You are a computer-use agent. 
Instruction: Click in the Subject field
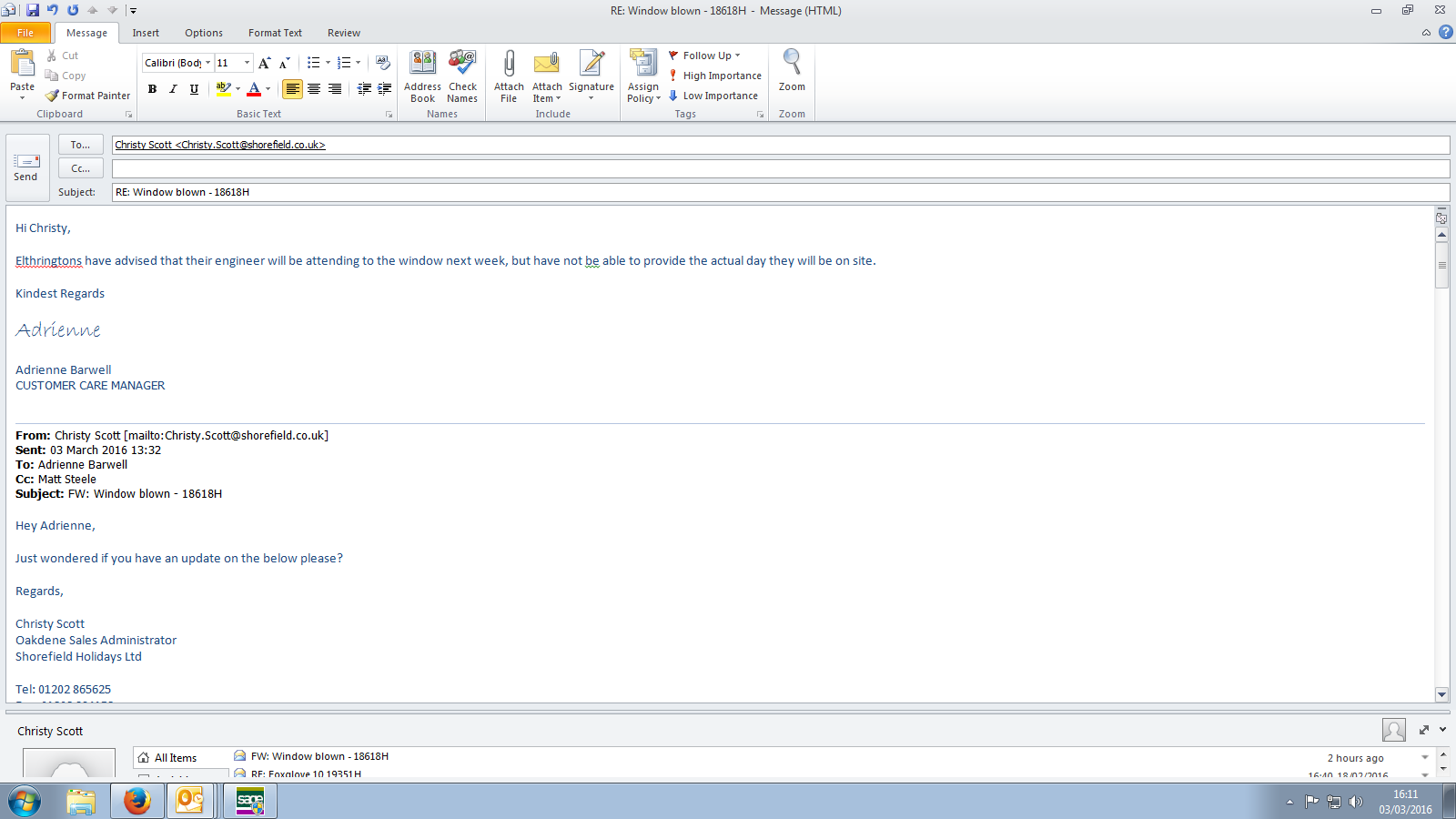(781, 192)
